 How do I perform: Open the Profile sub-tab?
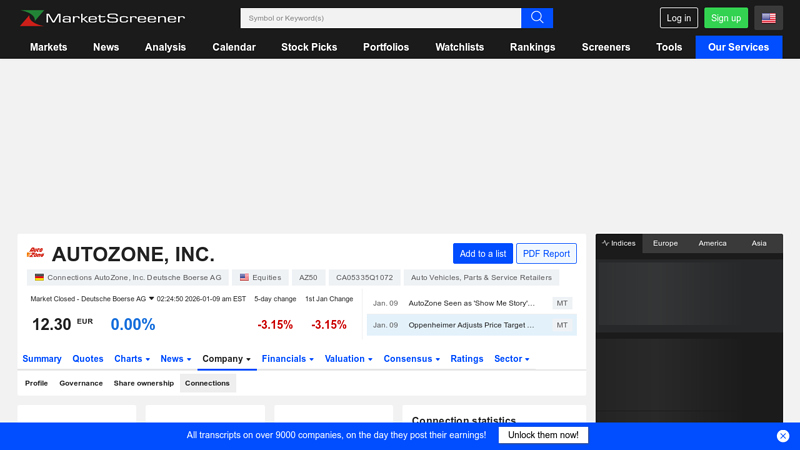coord(36,383)
